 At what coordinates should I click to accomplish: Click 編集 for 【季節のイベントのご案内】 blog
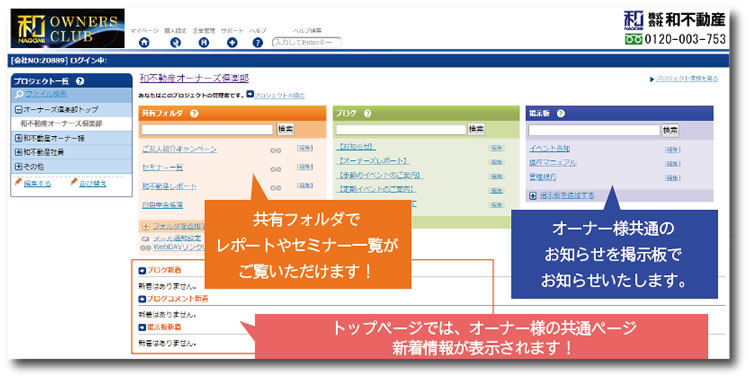tap(496, 176)
